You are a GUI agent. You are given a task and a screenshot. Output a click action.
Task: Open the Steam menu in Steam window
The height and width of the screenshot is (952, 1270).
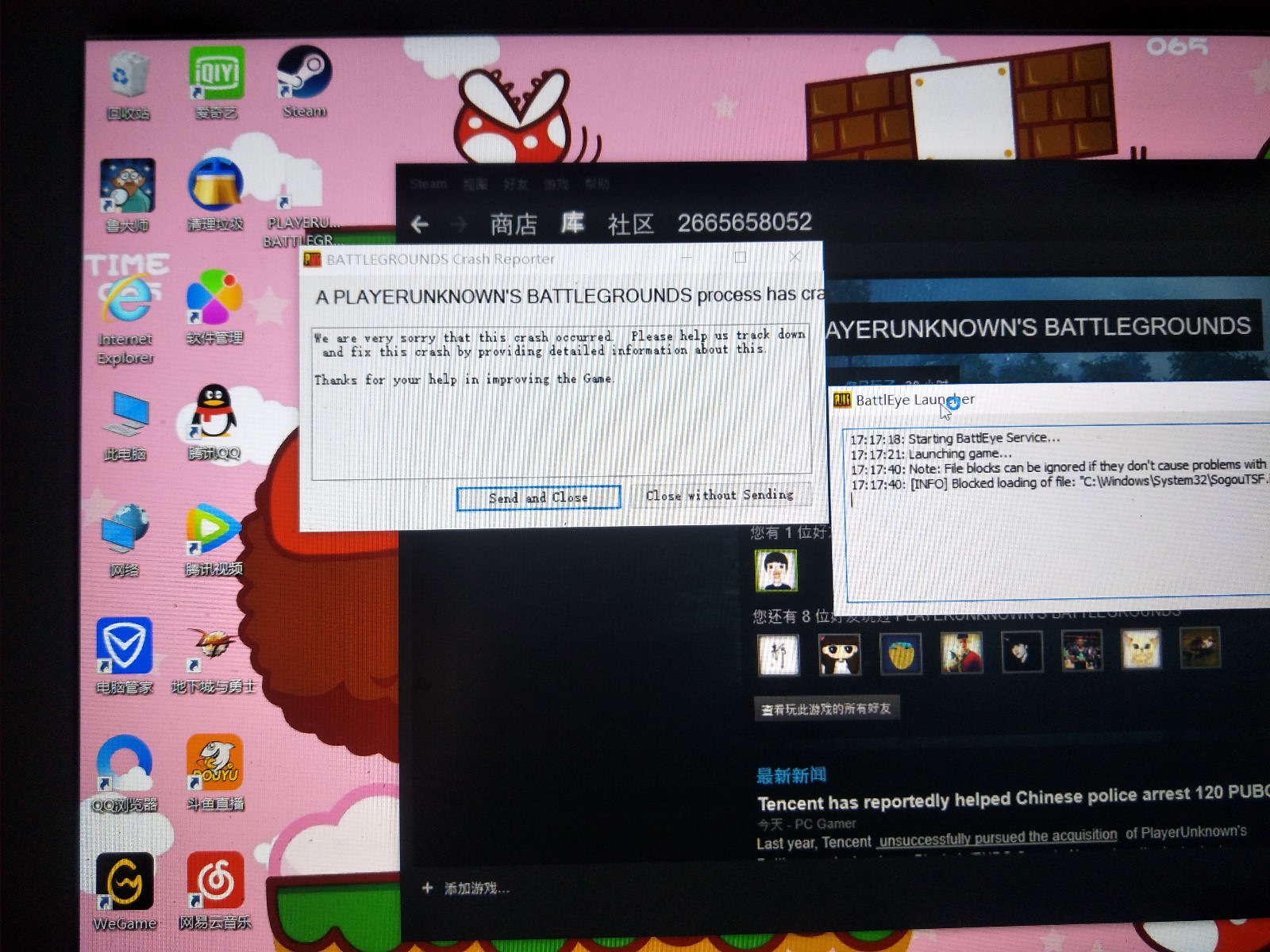[429, 184]
